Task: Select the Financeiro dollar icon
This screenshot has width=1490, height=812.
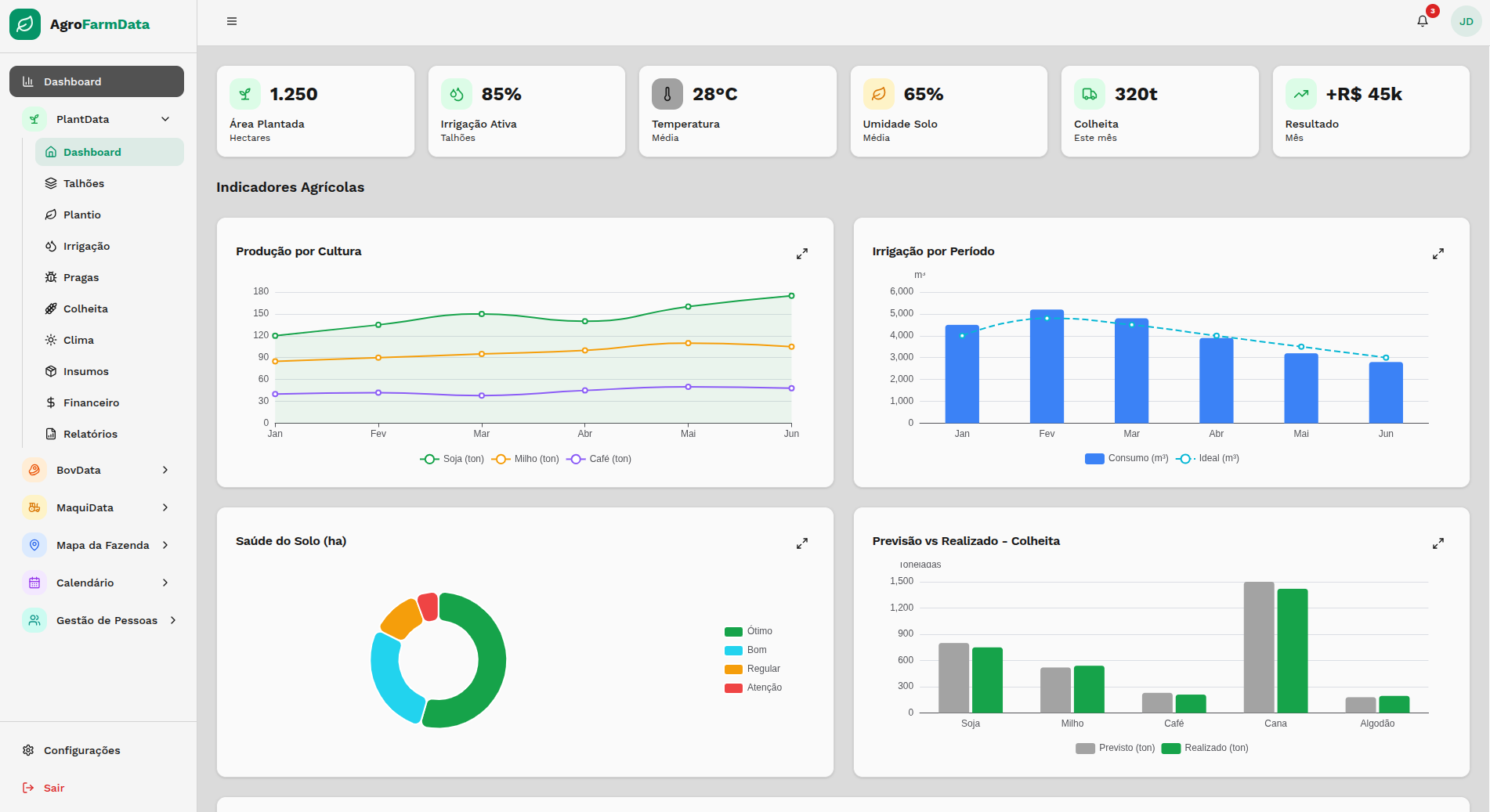Action: click(x=51, y=402)
